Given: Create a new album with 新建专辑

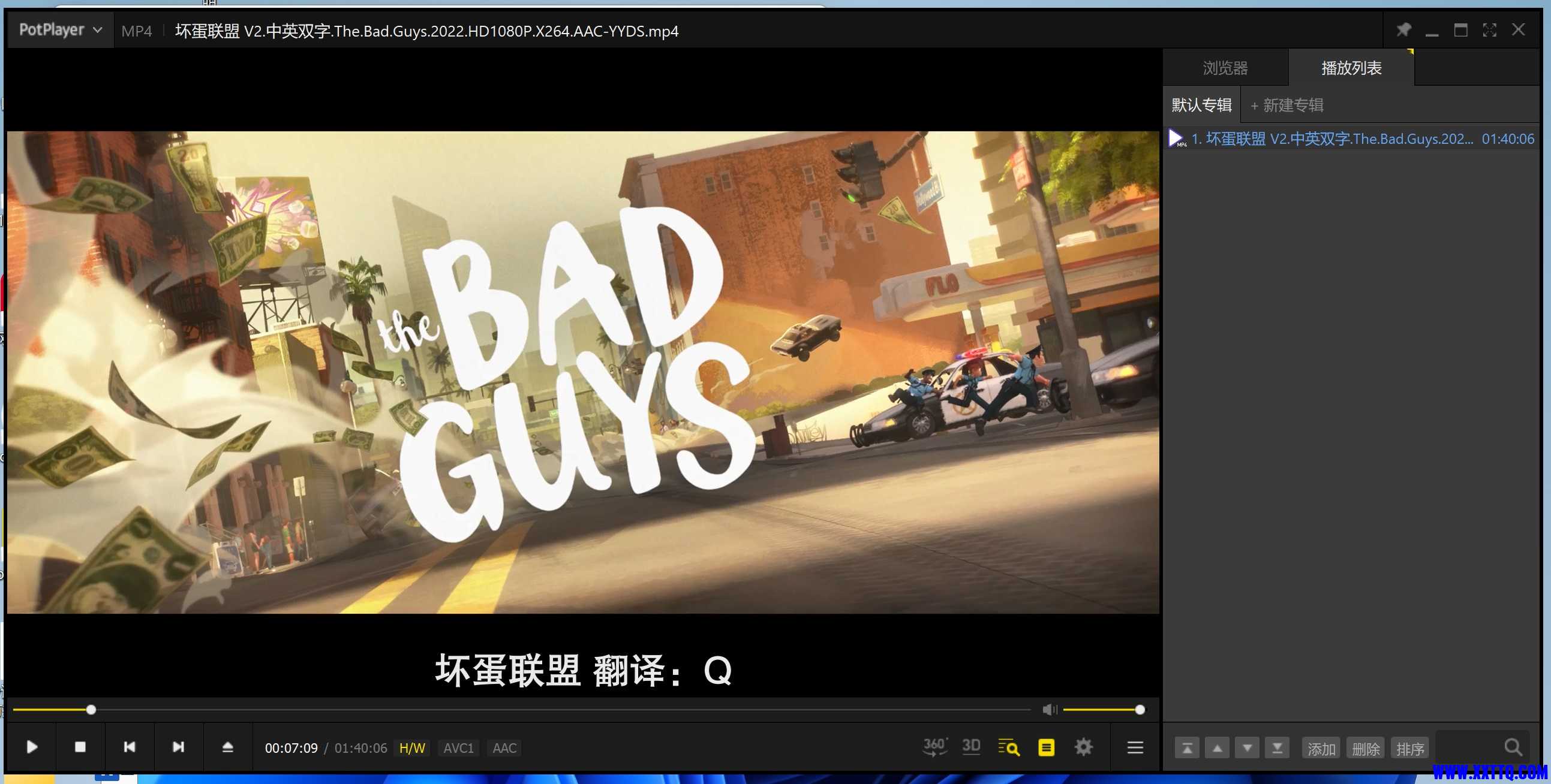Looking at the screenshot, I should pyautogui.click(x=1287, y=105).
